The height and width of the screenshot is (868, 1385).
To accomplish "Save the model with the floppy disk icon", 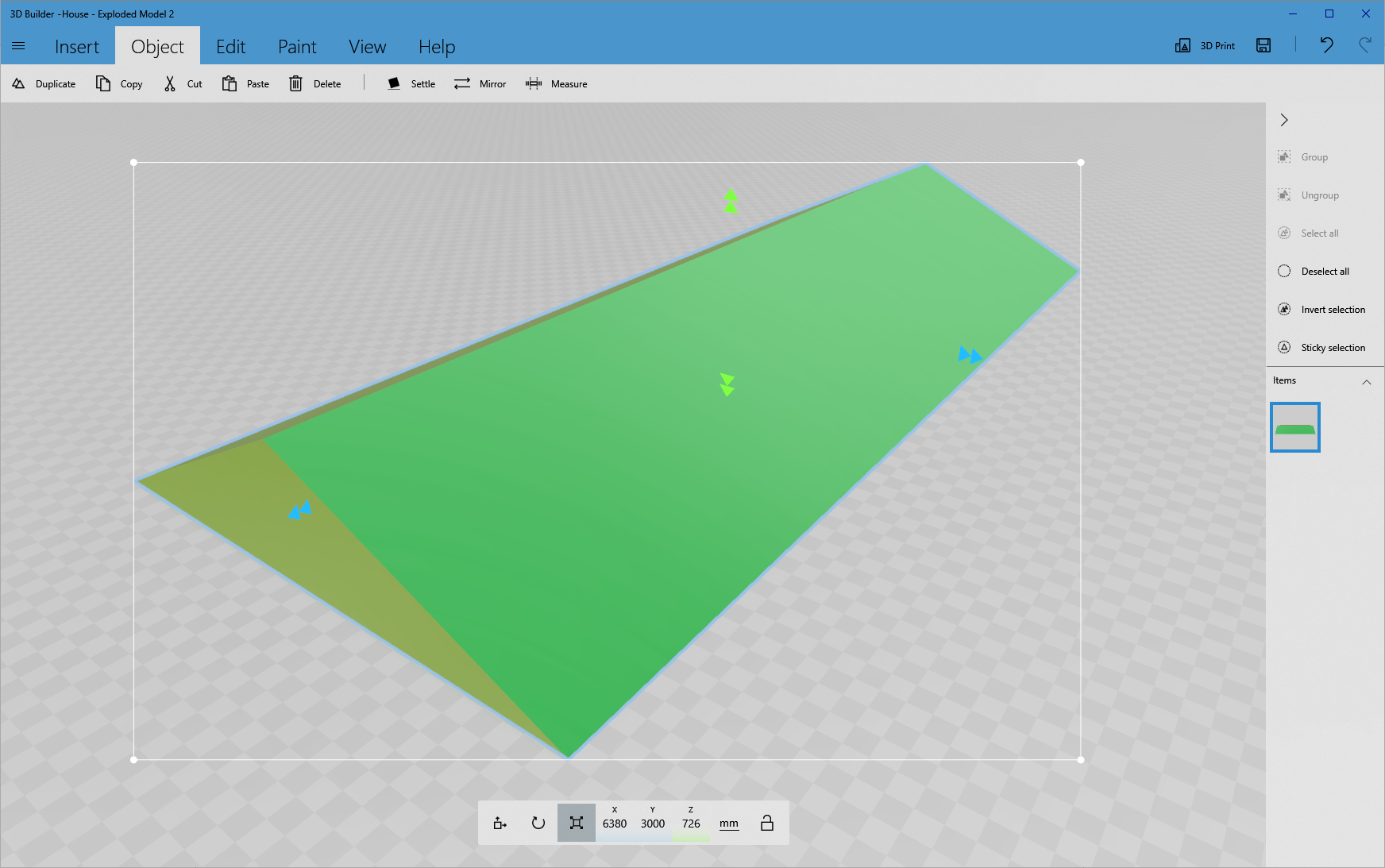I will (1263, 45).
